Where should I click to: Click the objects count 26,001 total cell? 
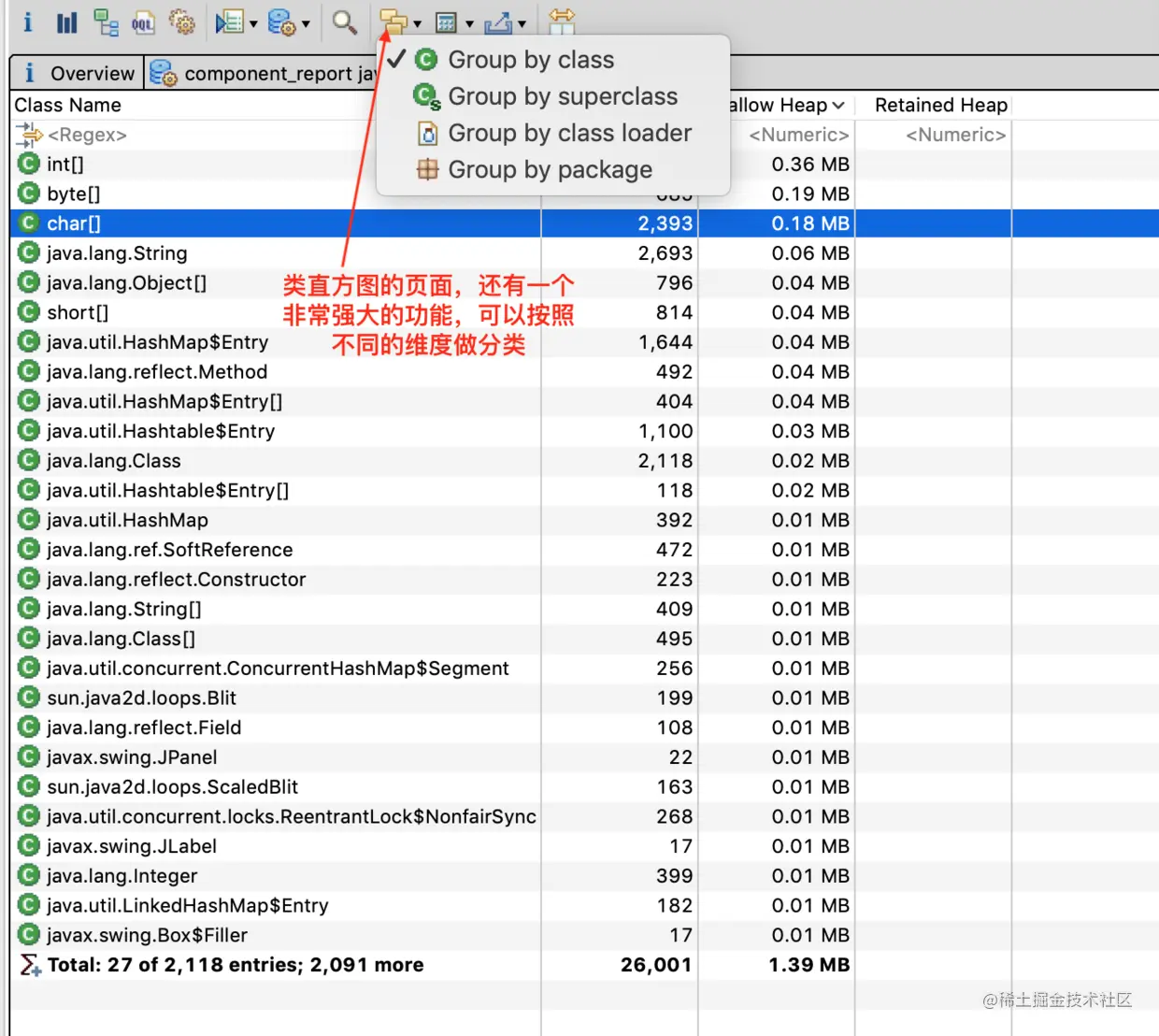point(656,965)
